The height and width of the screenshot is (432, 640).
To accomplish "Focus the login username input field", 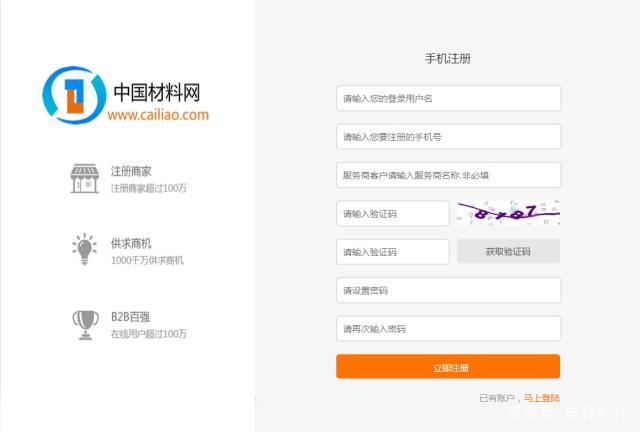I will (x=448, y=98).
